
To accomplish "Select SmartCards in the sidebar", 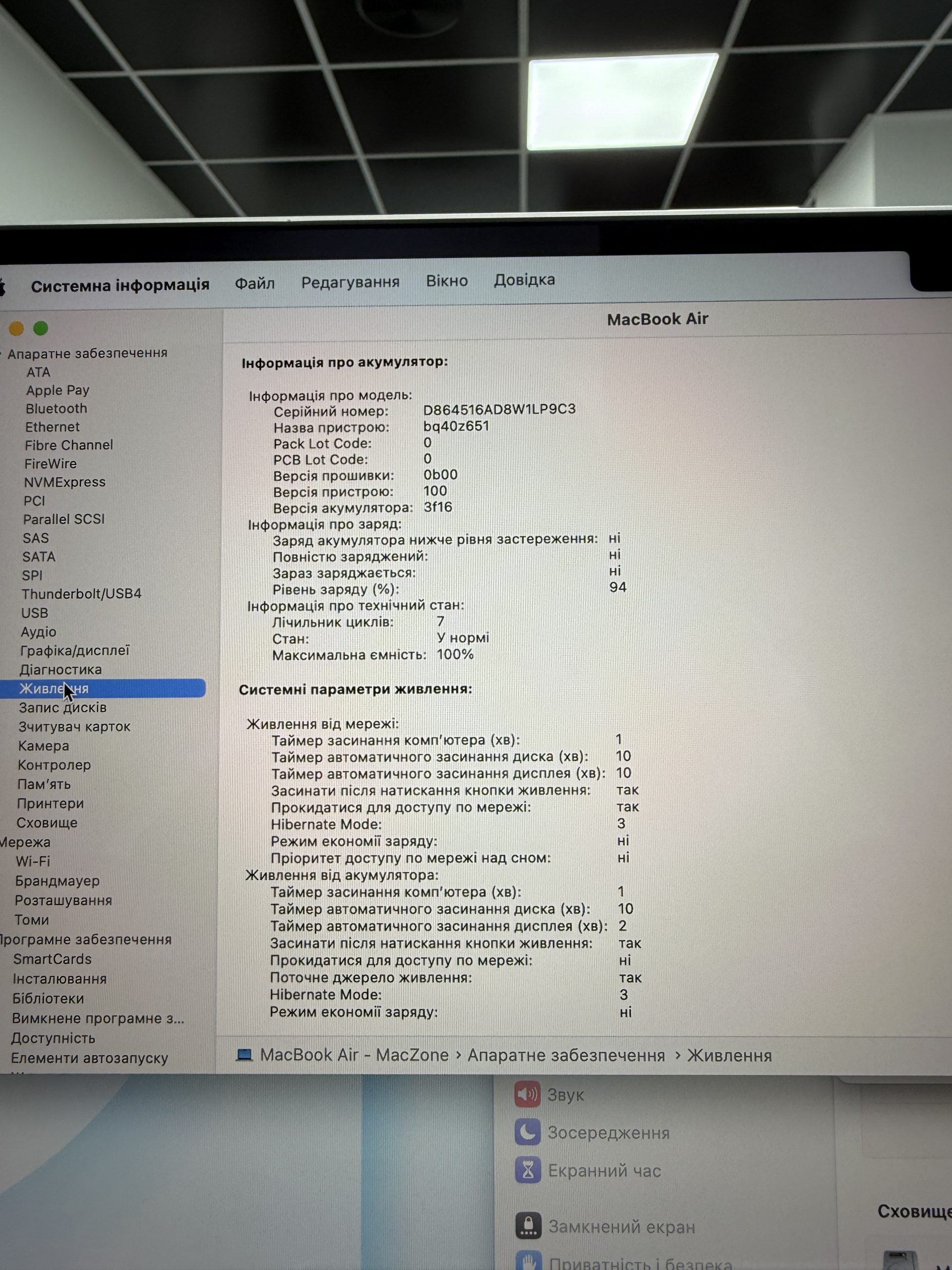I will point(52,959).
